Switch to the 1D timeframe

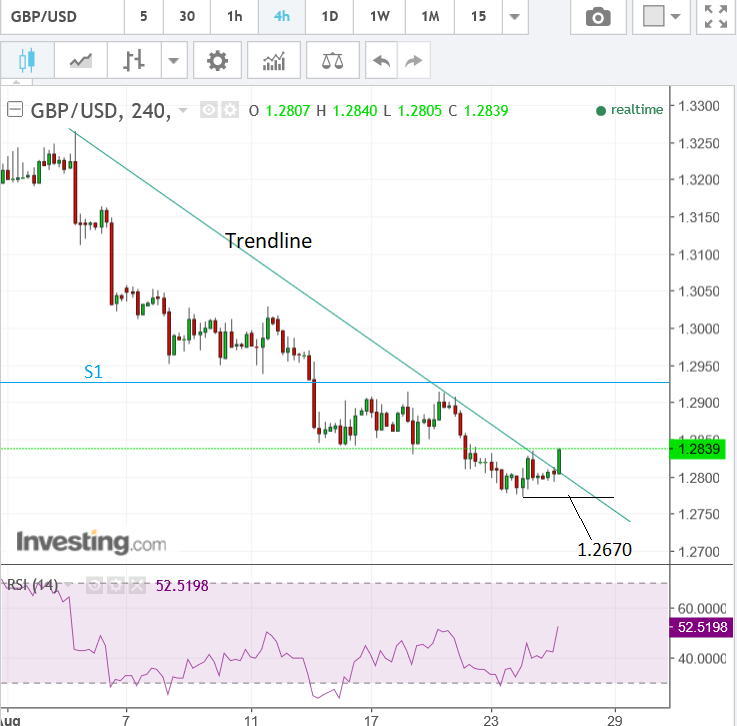pyautogui.click(x=328, y=17)
